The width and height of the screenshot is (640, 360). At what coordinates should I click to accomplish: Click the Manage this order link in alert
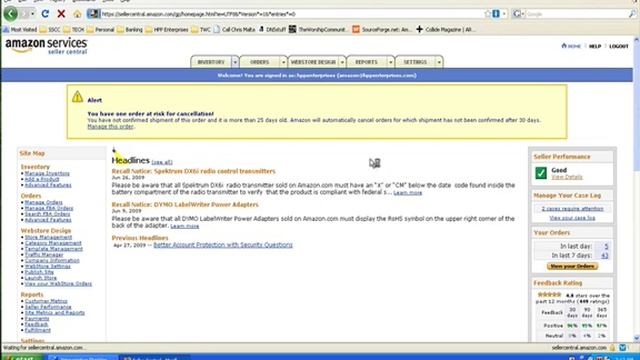tap(110, 127)
